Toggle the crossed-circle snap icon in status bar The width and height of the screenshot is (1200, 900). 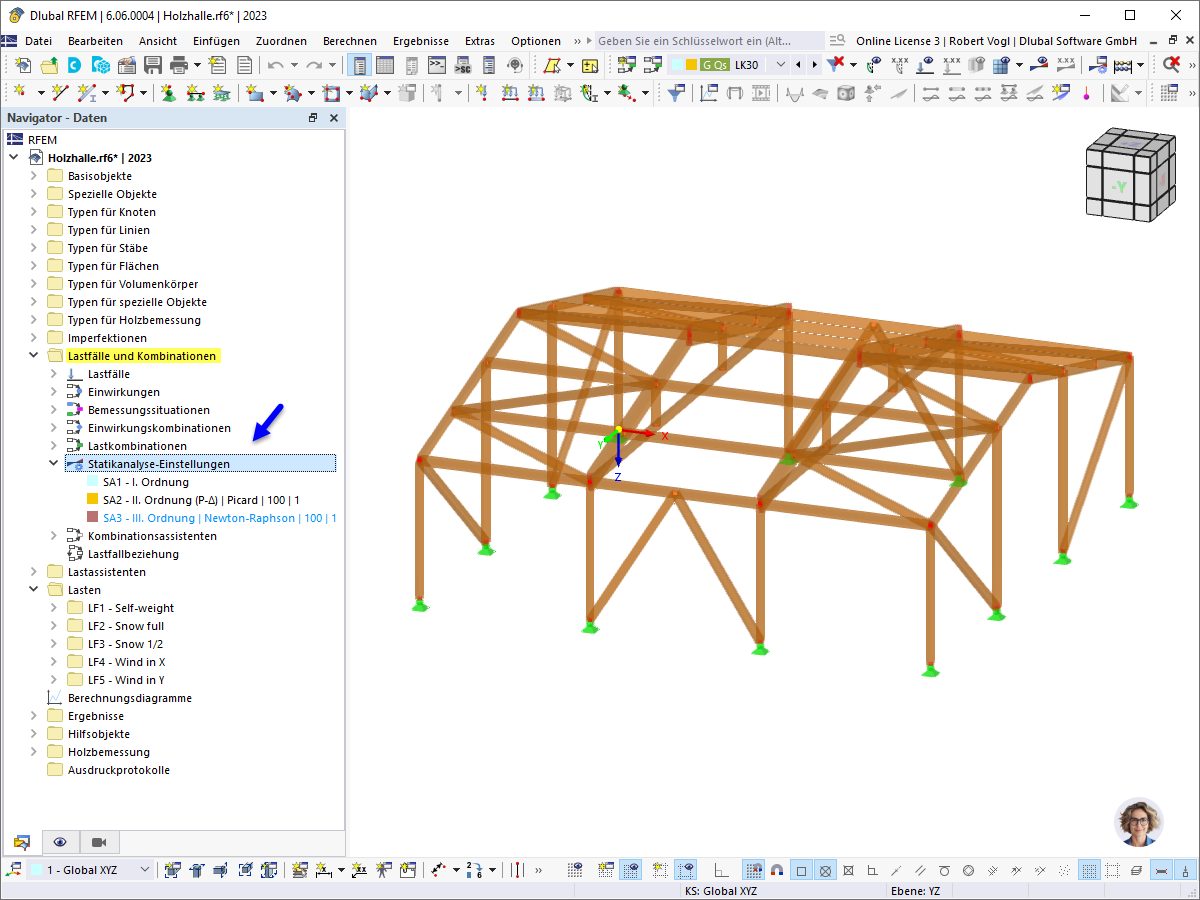pos(826,870)
